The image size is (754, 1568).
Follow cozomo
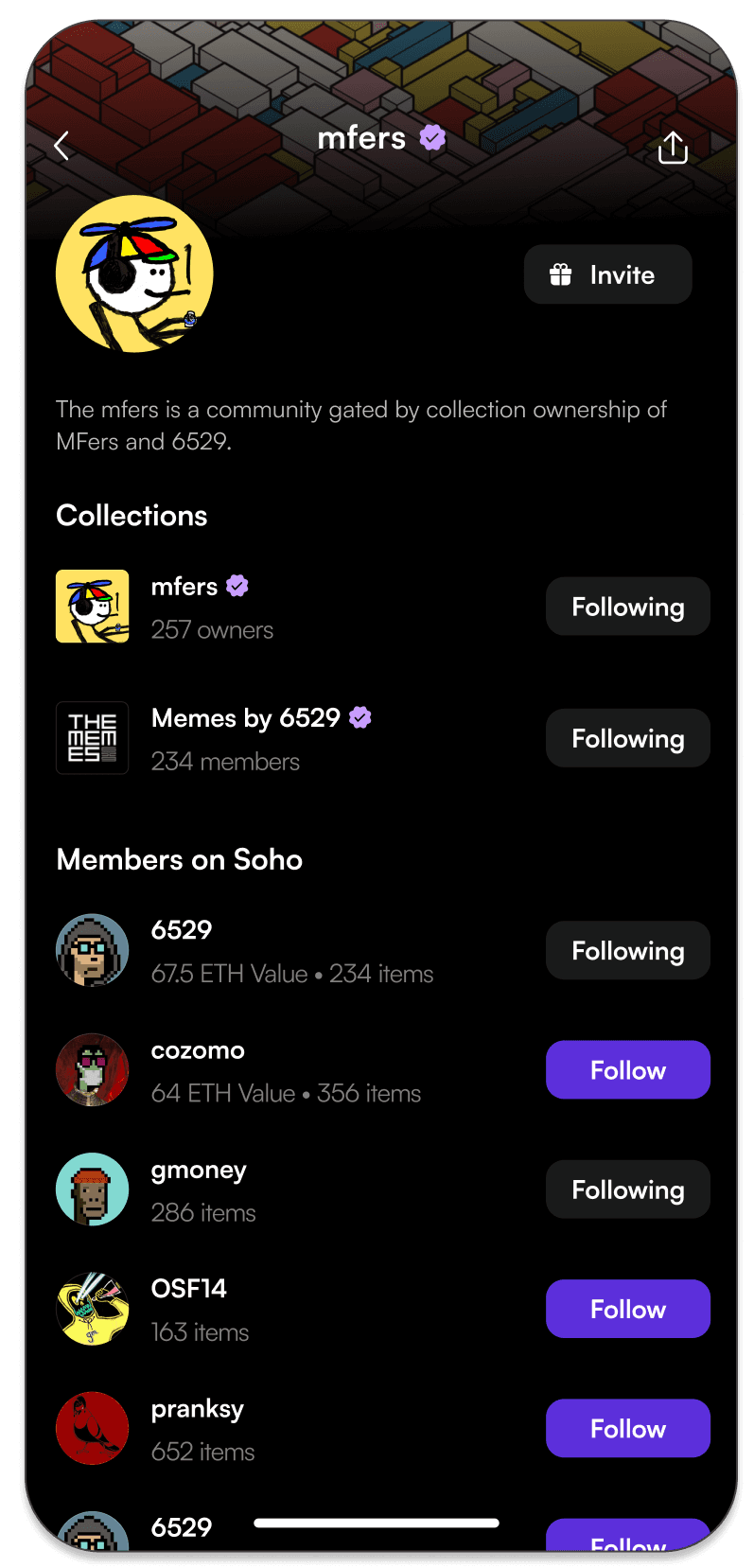(x=627, y=1070)
